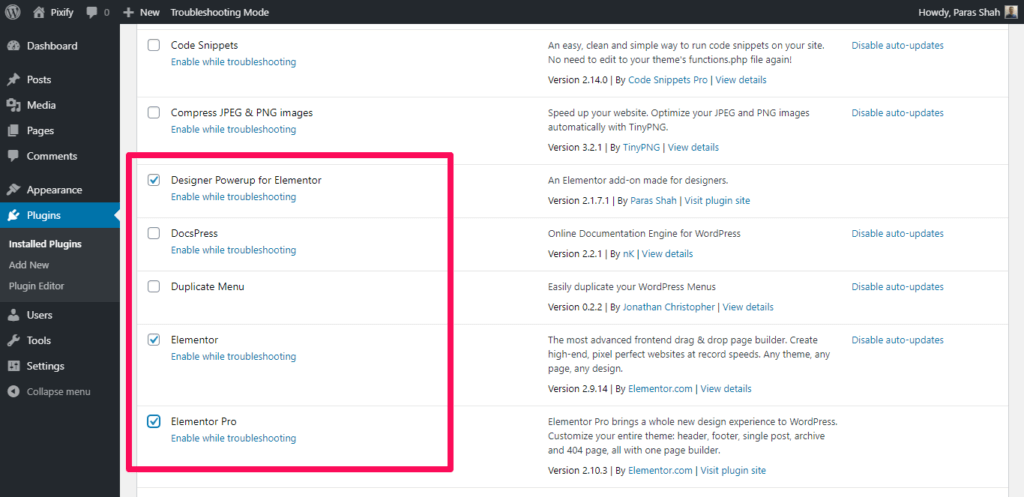
Task: Click the Pages icon in sidebar
Action: pyautogui.click(x=13, y=131)
